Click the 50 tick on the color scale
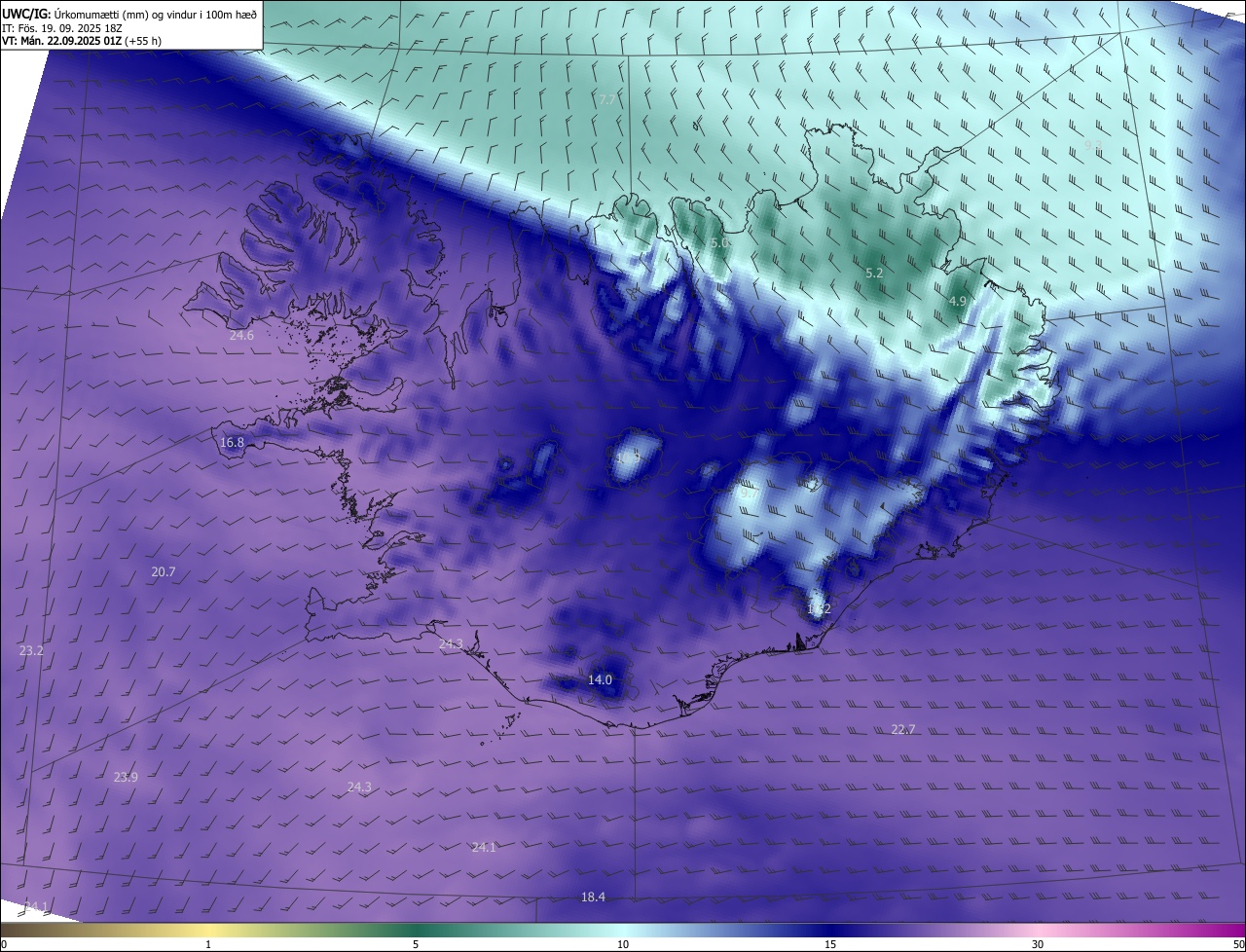This screenshot has height=952, width=1246. tap(1238, 945)
